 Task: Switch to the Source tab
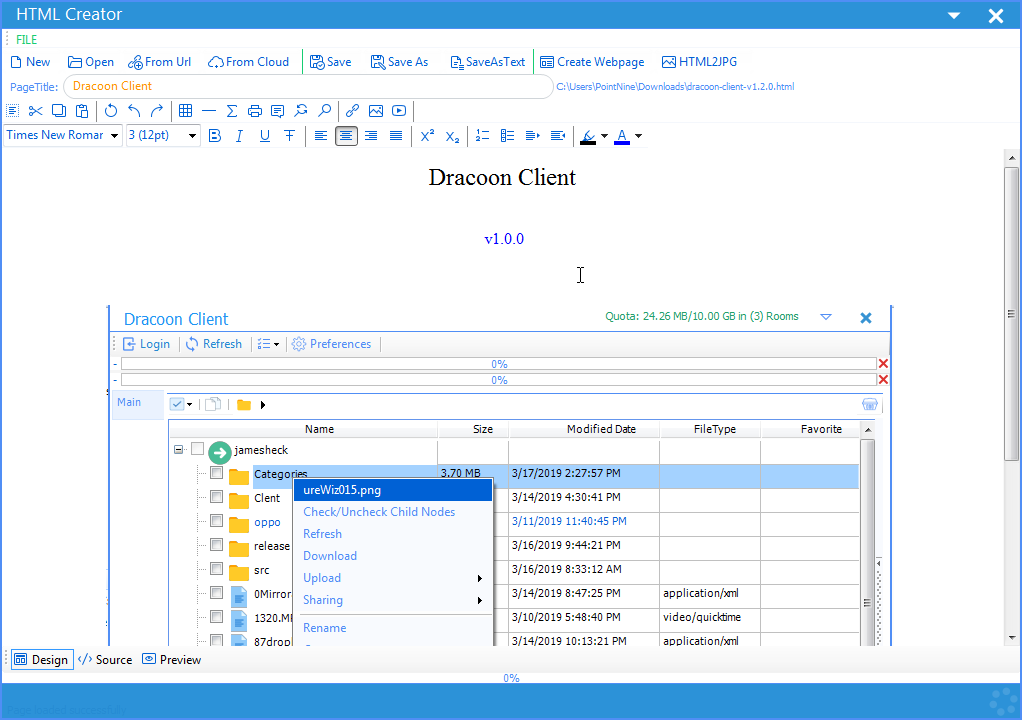[x=105, y=659]
